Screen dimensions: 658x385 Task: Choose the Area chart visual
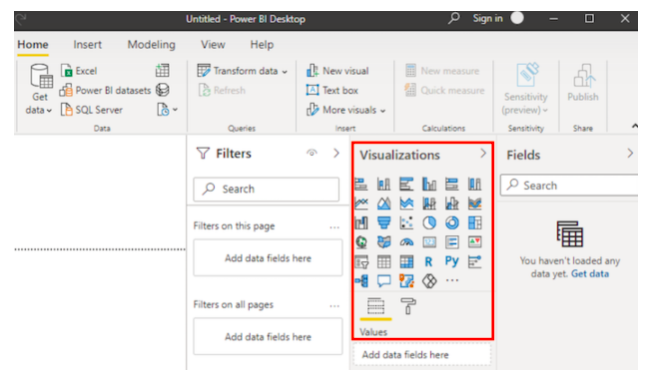[x=384, y=204]
